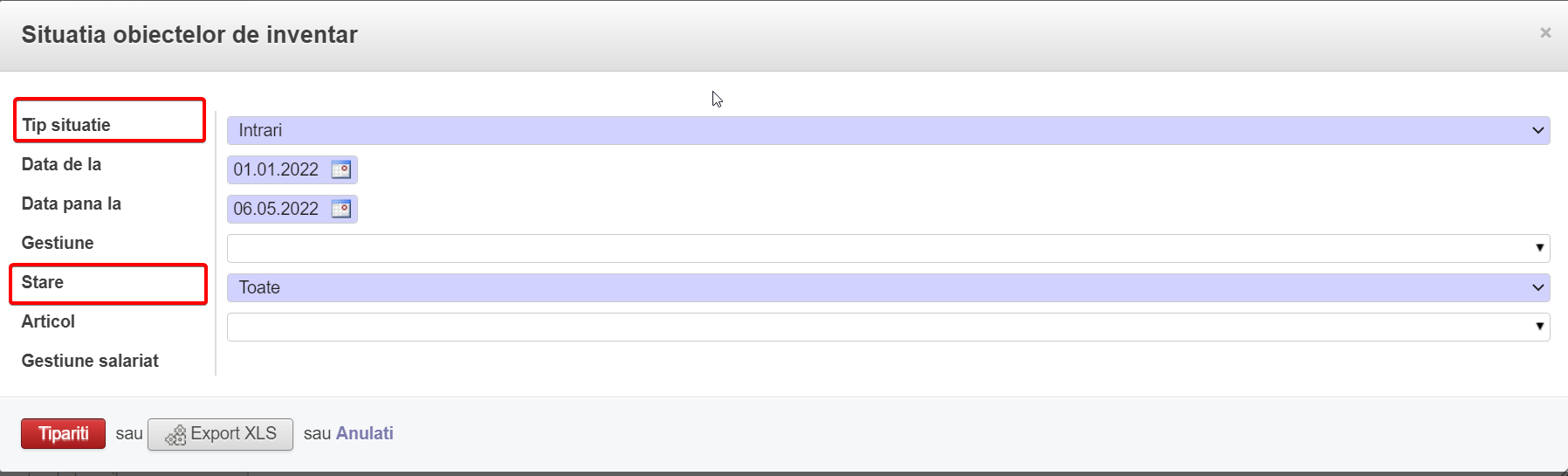This screenshot has height=476, width=1568.
Task: Click inside the Gestiune input field
Action: [873, 248]
